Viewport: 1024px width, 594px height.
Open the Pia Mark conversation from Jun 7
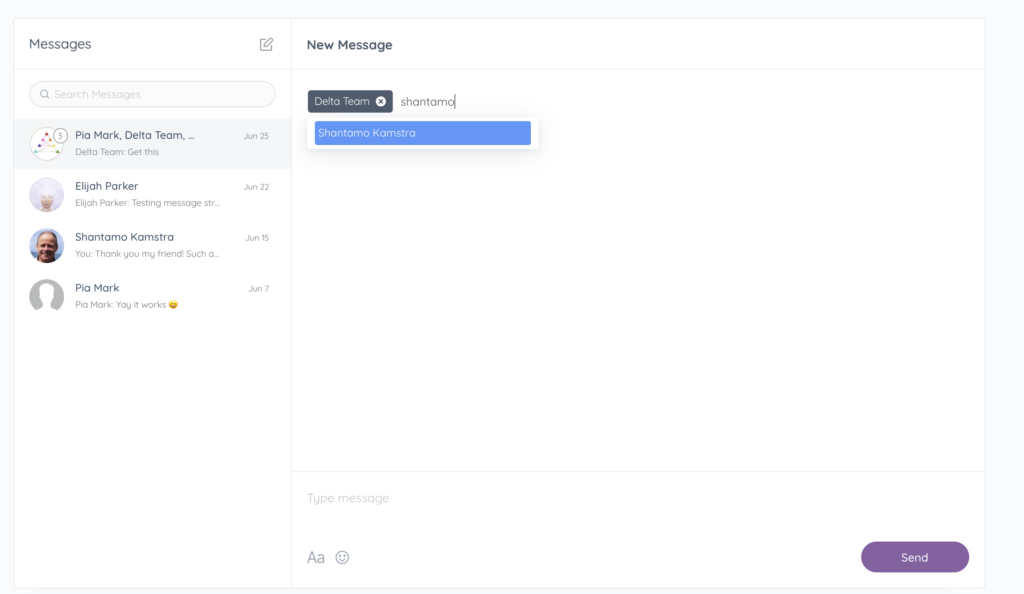coord(152,296)
